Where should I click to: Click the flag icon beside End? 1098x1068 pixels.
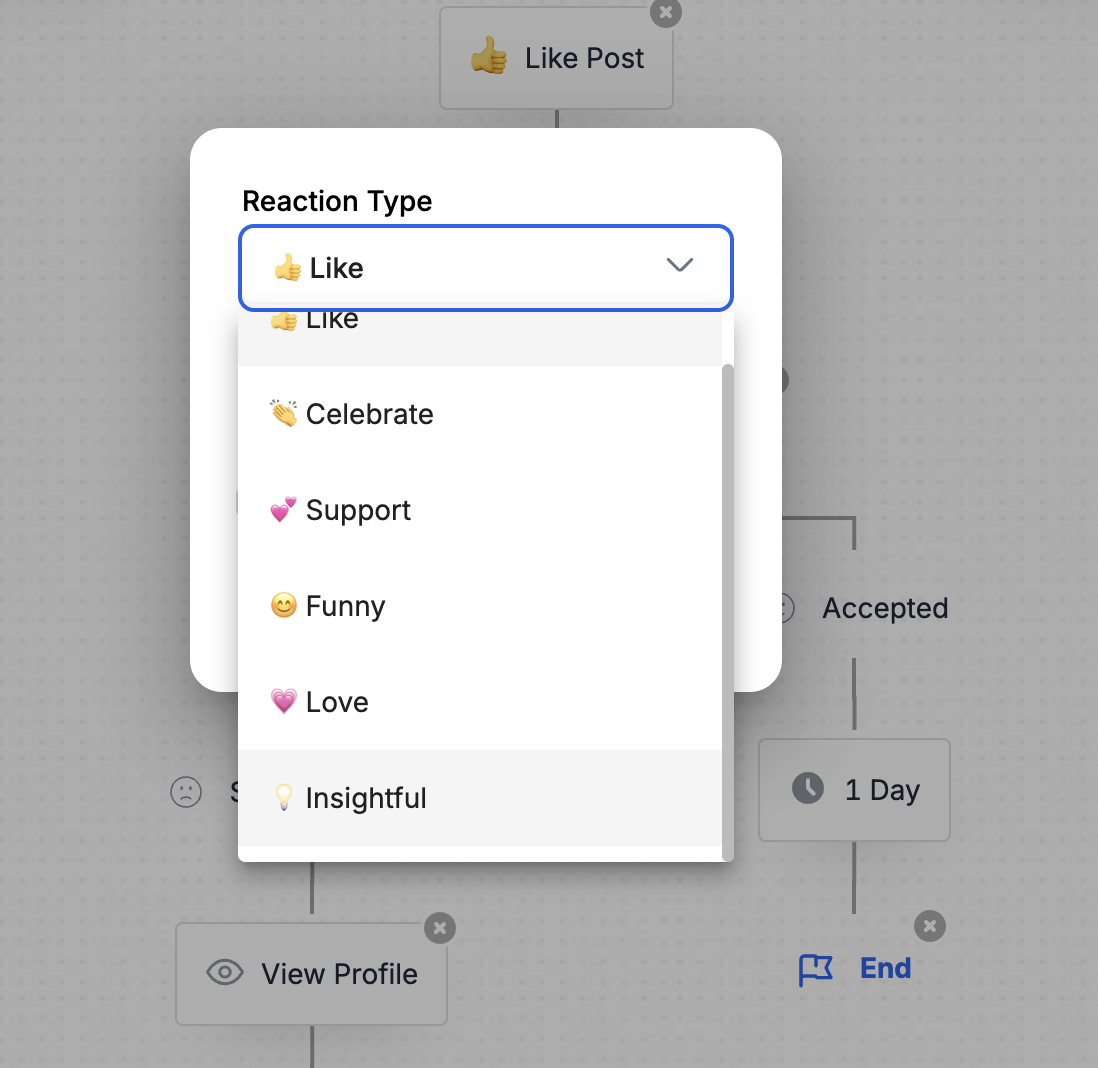[816, 969]
